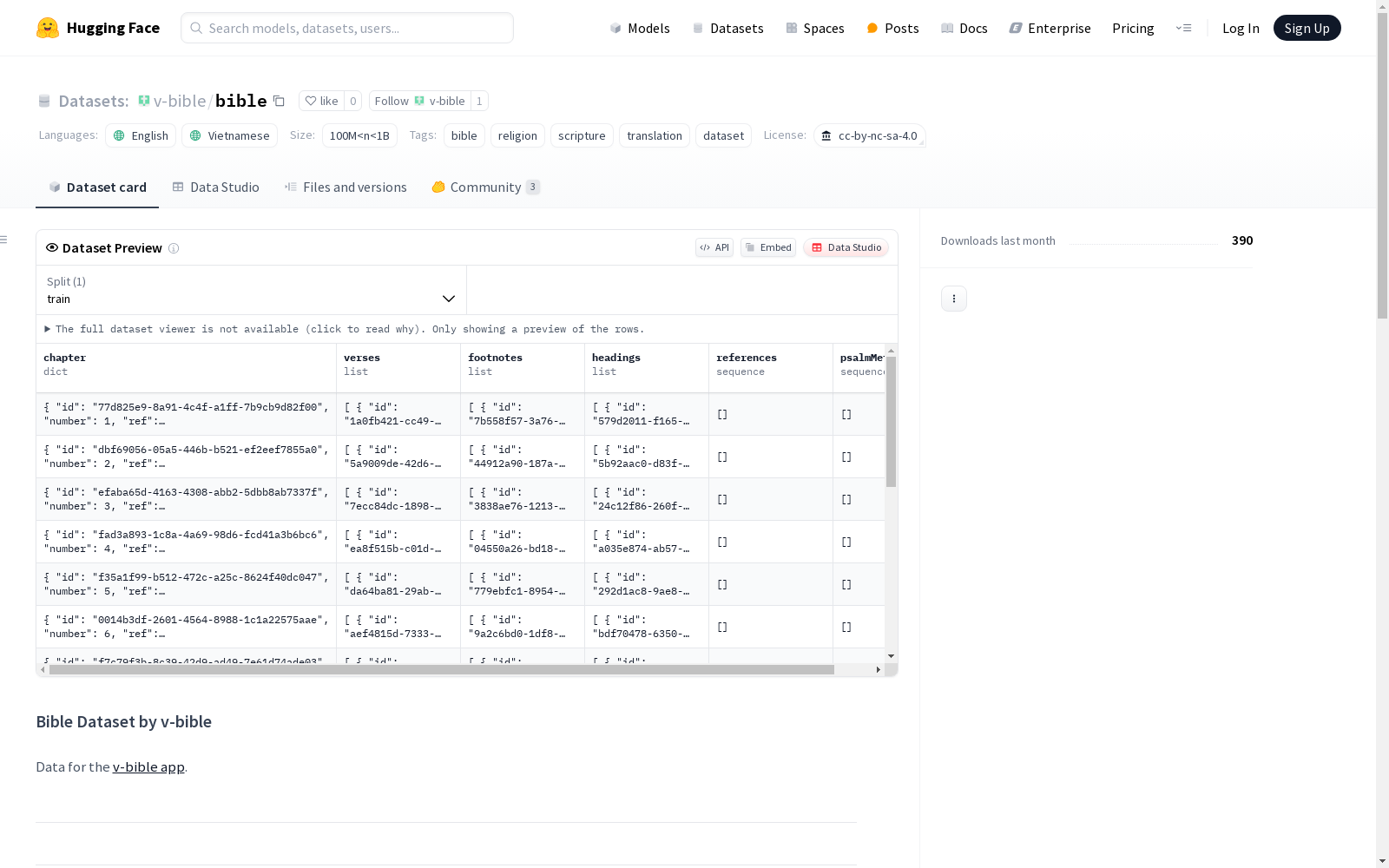
Task: Click the chapter cell with id f35a1f99
Action: coord(187,584)
